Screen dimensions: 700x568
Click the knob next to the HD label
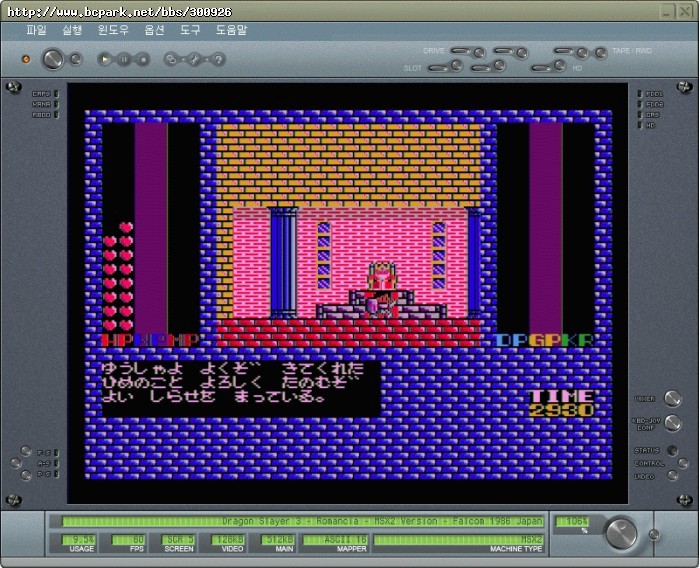560,66
